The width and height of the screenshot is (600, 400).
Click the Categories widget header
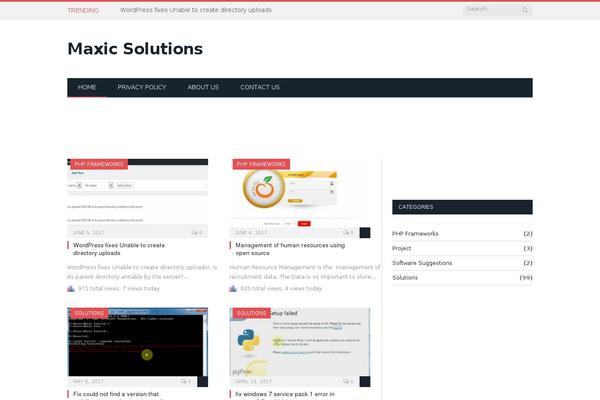[462, 207]
